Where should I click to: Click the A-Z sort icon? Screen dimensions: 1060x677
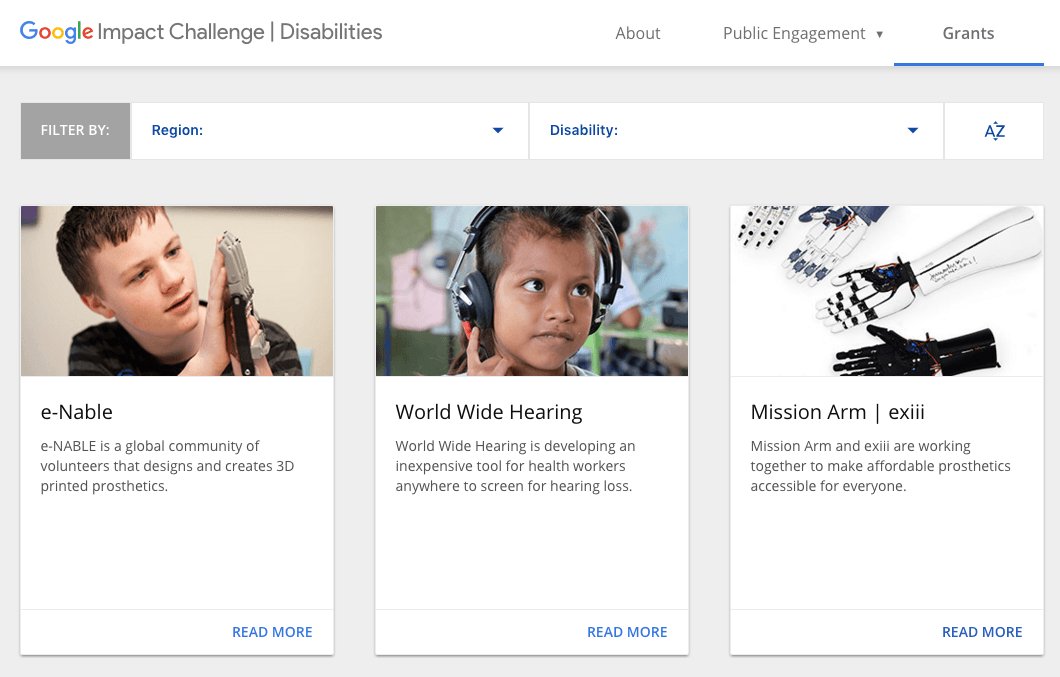[994, 131]
